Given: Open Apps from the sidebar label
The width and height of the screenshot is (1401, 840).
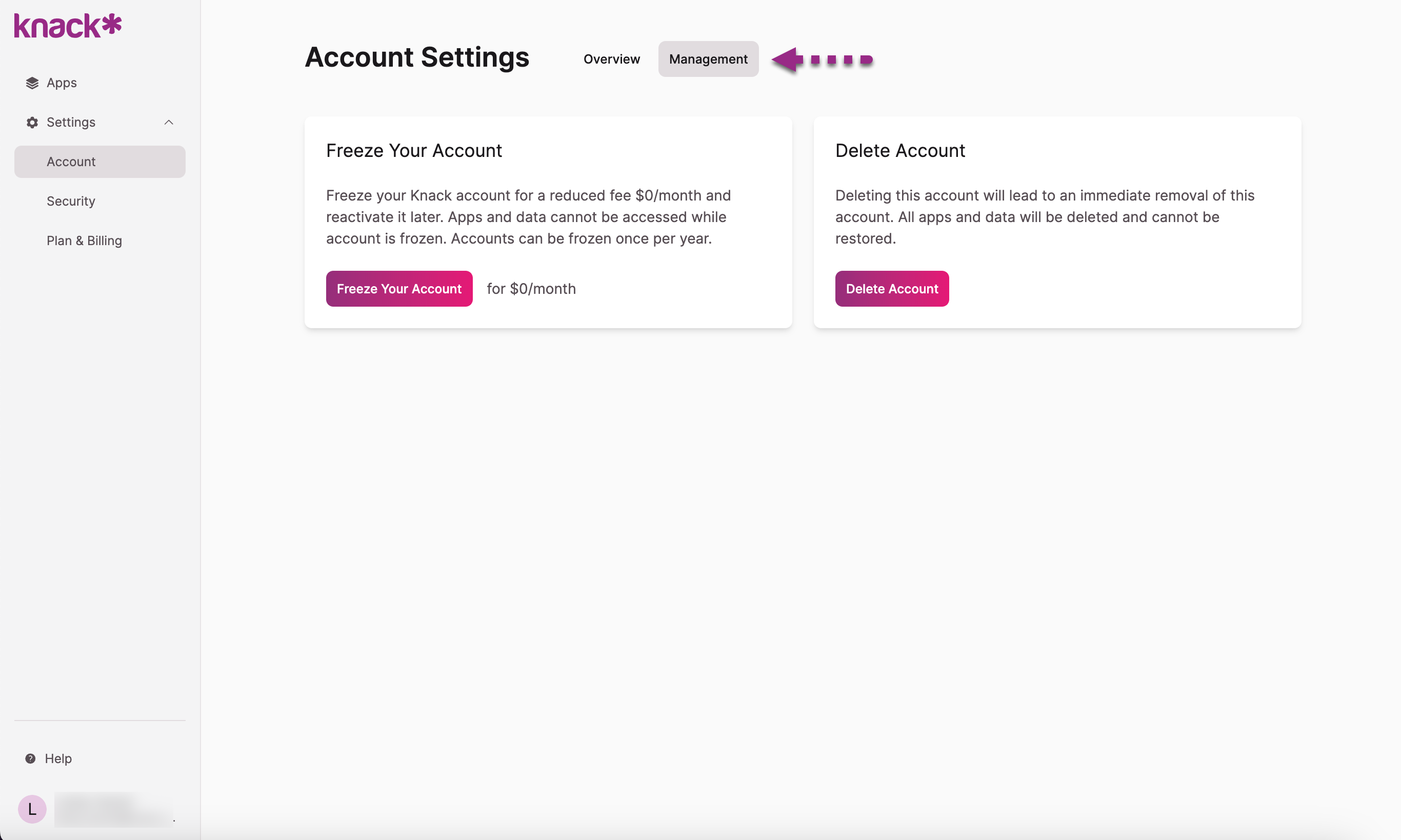Looking at the screenshot, I should [x=62, y=83].
